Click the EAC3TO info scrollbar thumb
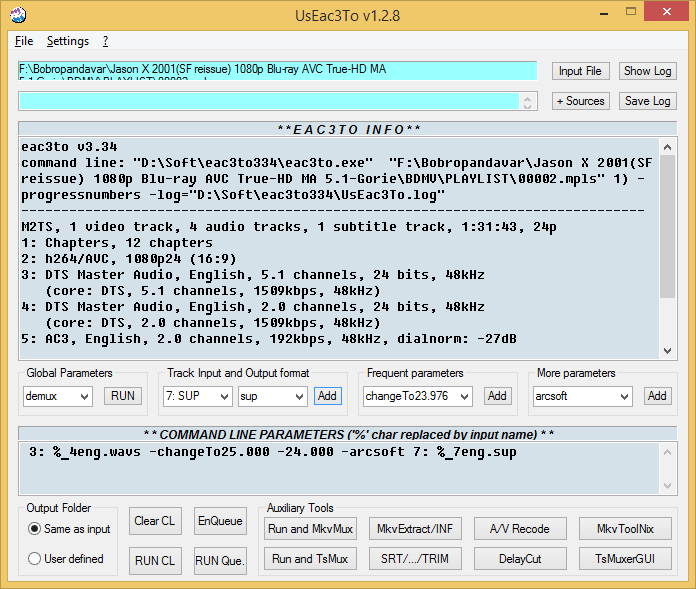The height and width of the screenshot is (589, 696). tap(667, 226)
